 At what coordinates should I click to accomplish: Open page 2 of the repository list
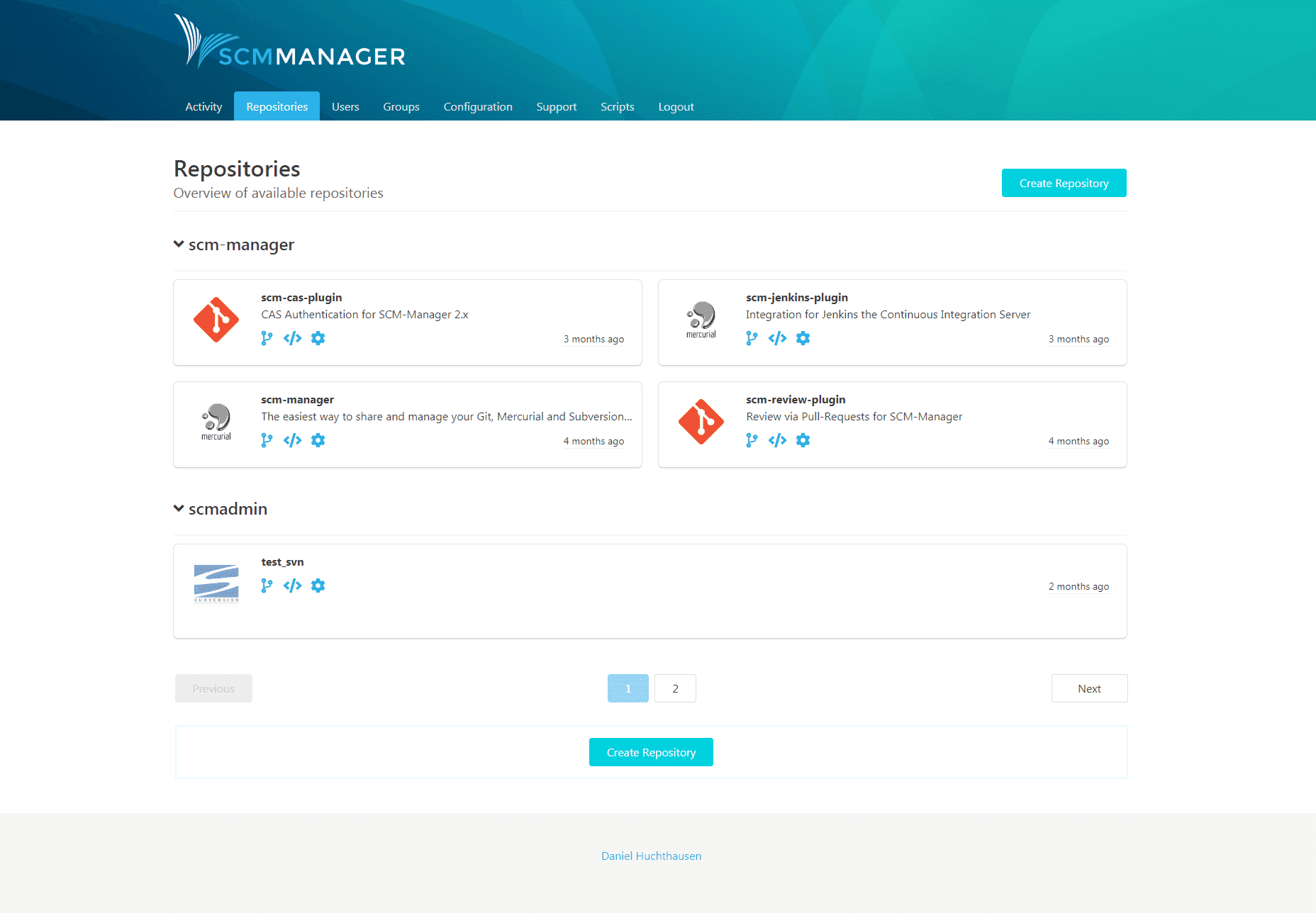[x=675, y=688]
